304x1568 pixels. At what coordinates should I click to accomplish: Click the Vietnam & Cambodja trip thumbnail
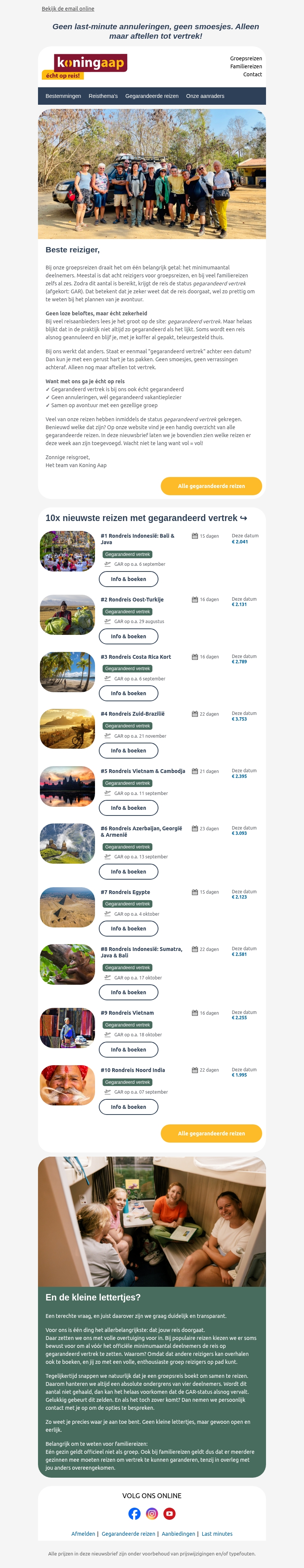(68, 786)
